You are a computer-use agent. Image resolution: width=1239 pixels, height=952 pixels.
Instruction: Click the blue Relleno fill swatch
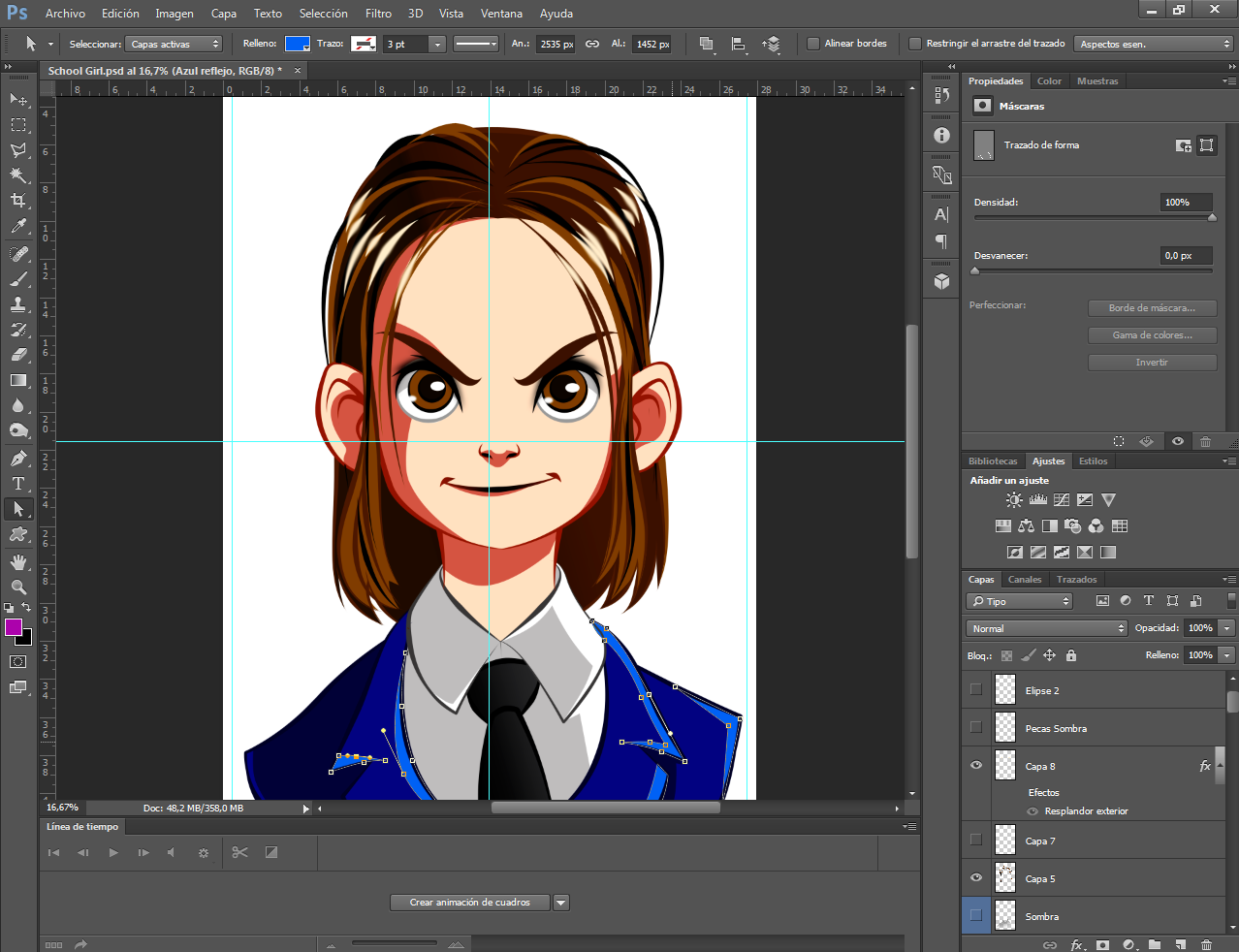(298, 44)
